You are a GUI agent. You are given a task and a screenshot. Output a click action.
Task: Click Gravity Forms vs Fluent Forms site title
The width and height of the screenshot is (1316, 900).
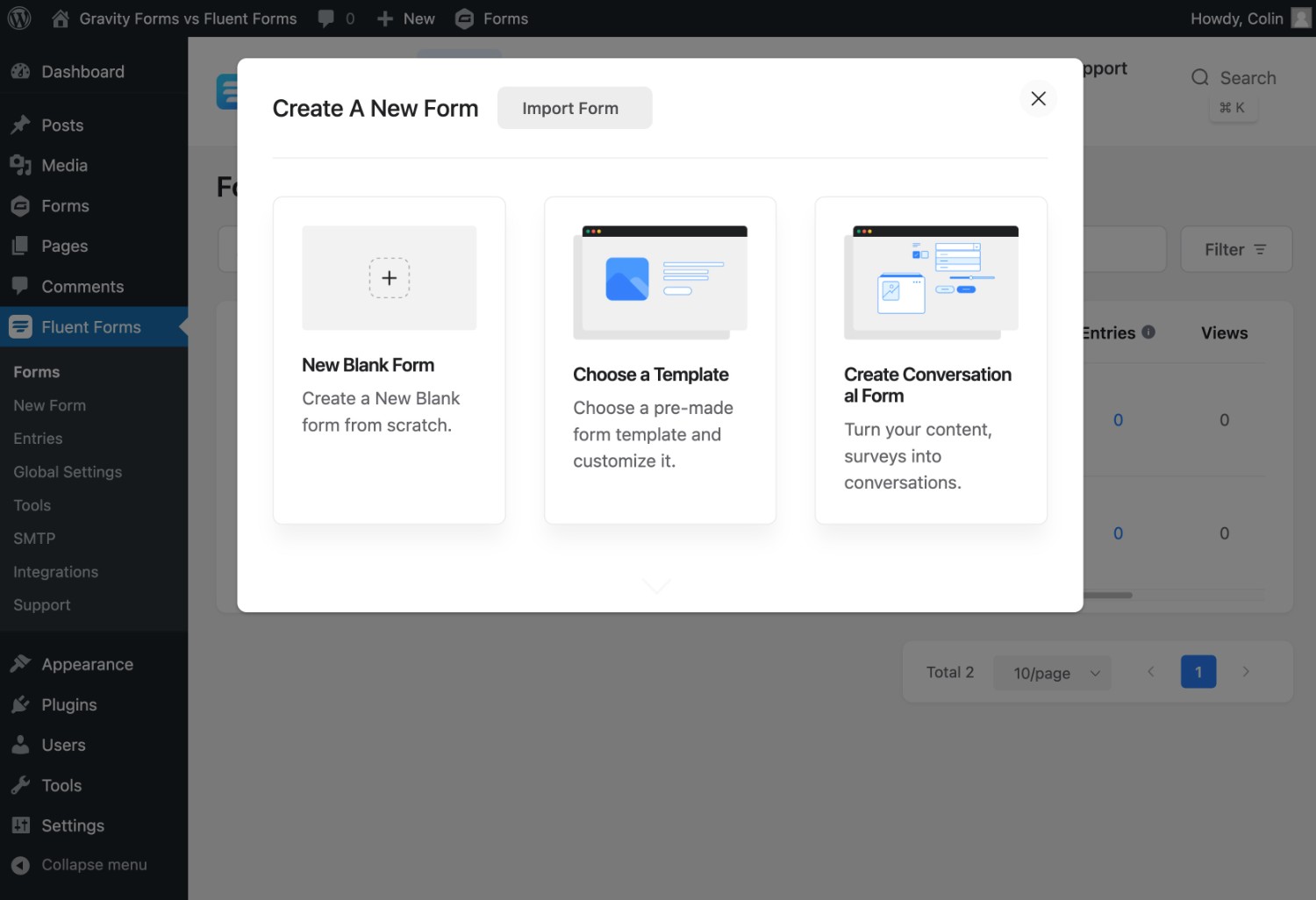point(188,18)
